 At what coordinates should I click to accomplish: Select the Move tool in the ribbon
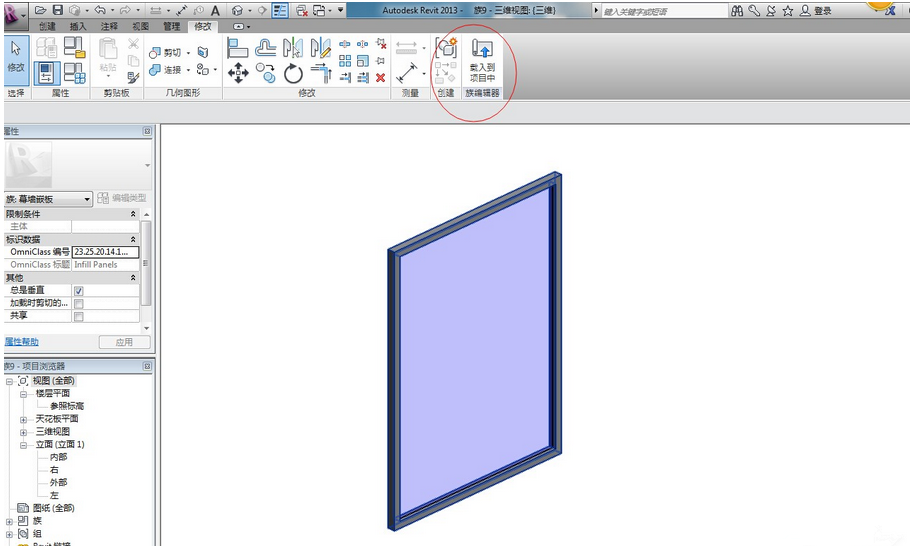pos(238,72)
